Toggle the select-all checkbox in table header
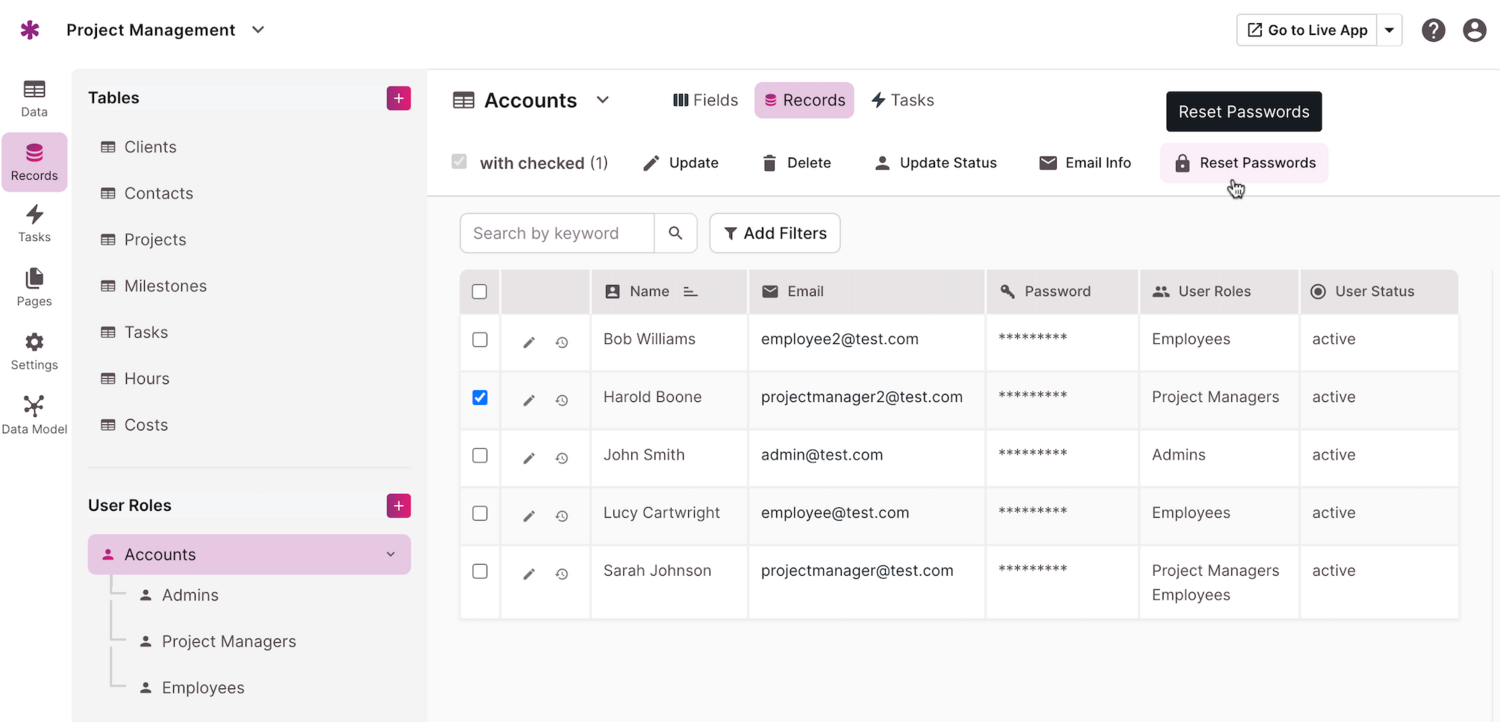 [x=480, y=292]
